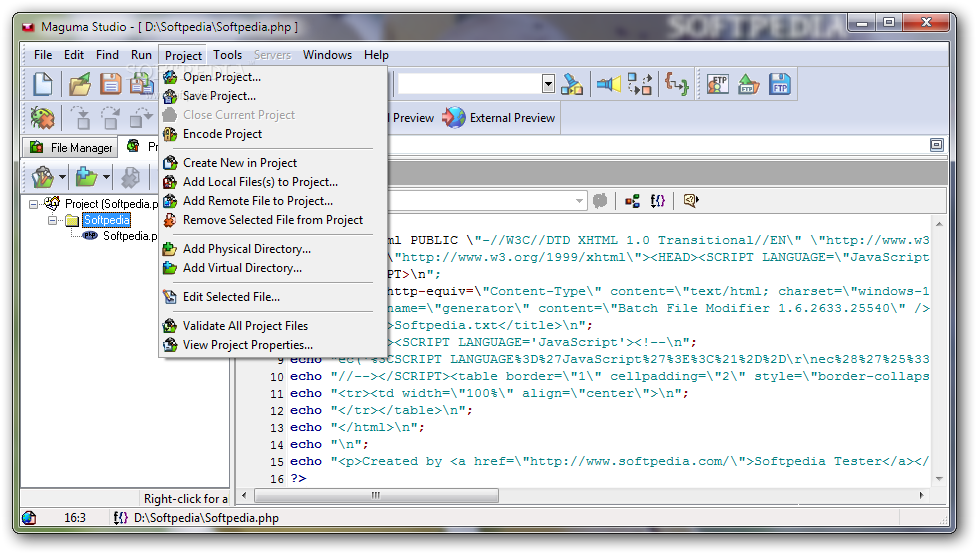Click the New File toolbar icon
The image size is (977, 554).
tap(42, 84)
